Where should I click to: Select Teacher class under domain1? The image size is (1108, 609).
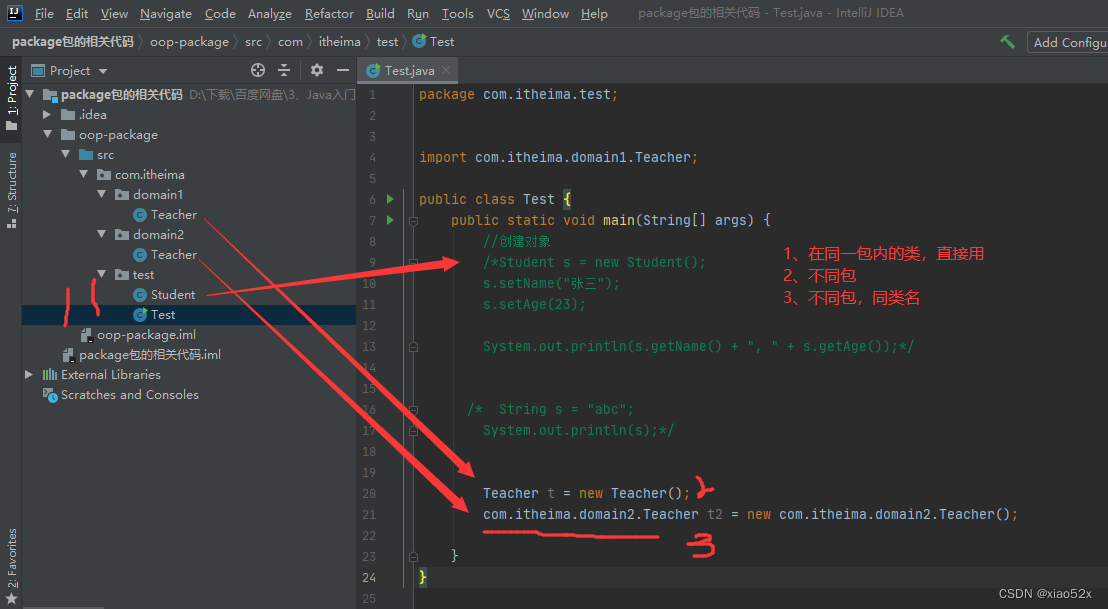[x=173, y=215]
